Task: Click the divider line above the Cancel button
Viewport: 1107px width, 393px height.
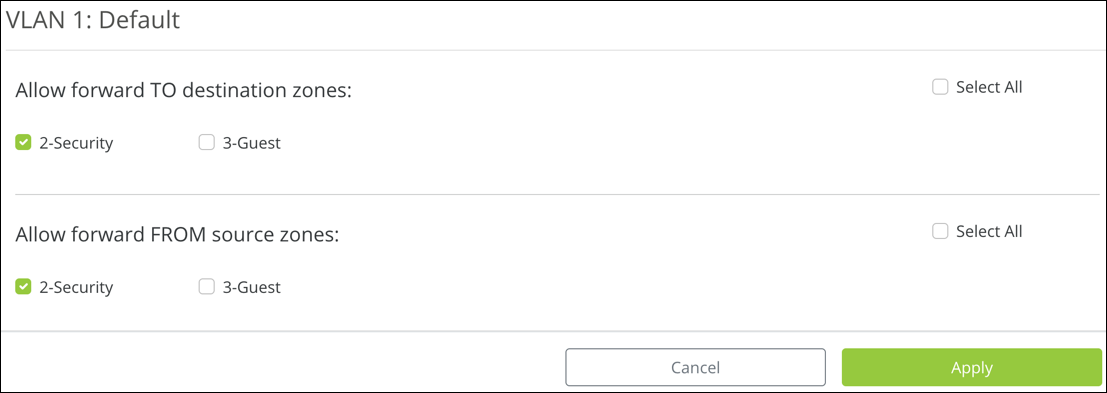Action: 554,330
